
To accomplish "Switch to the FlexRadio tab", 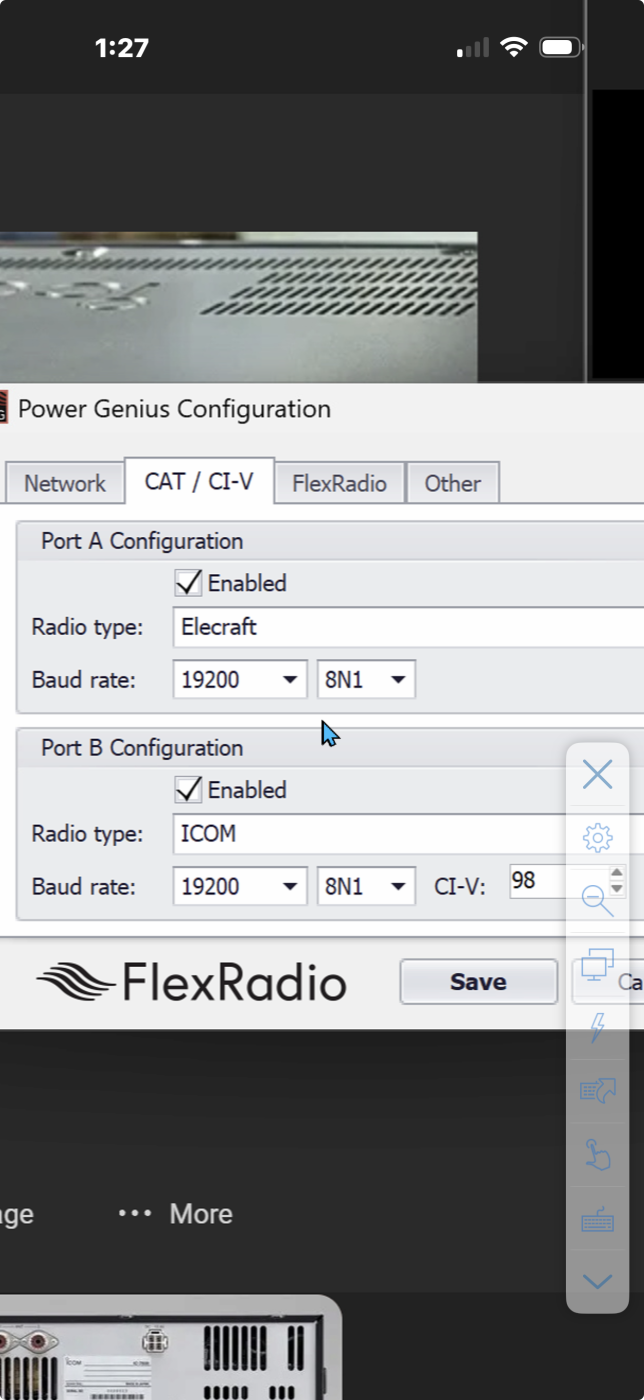I will click(340, 483).
